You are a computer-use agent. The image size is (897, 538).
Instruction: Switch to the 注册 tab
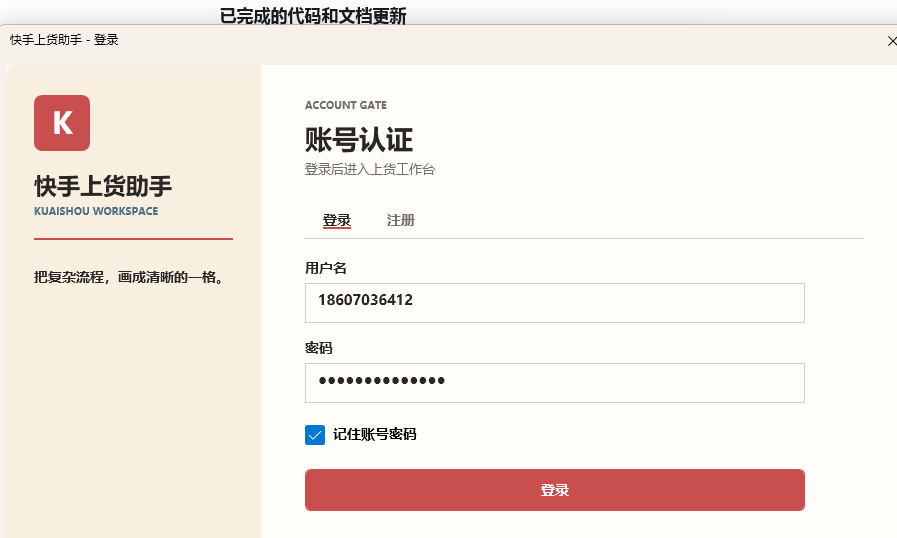[x=400, y=220]
